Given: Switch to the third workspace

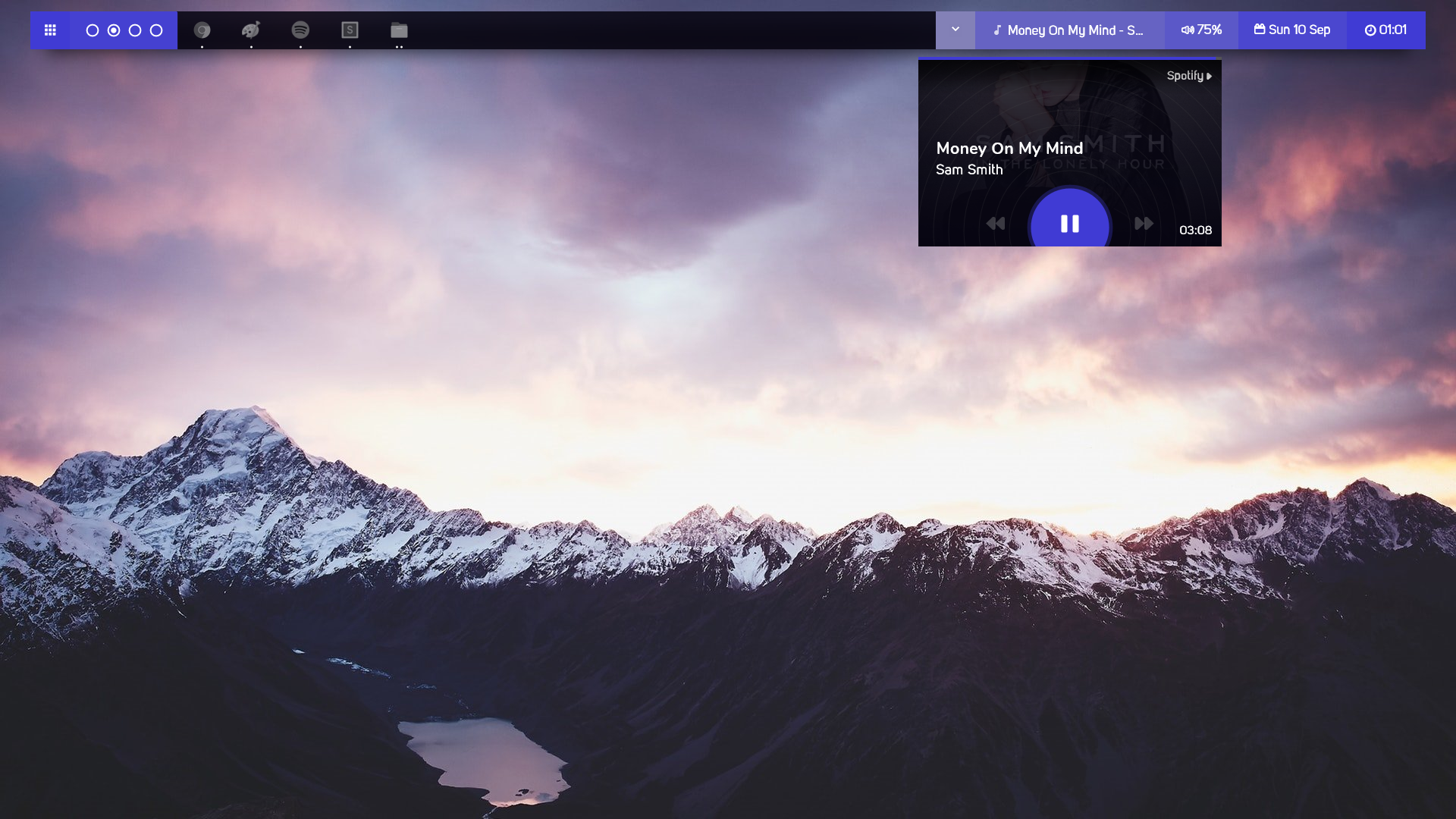Looking at the screenshot, I should tap(135, 30).
